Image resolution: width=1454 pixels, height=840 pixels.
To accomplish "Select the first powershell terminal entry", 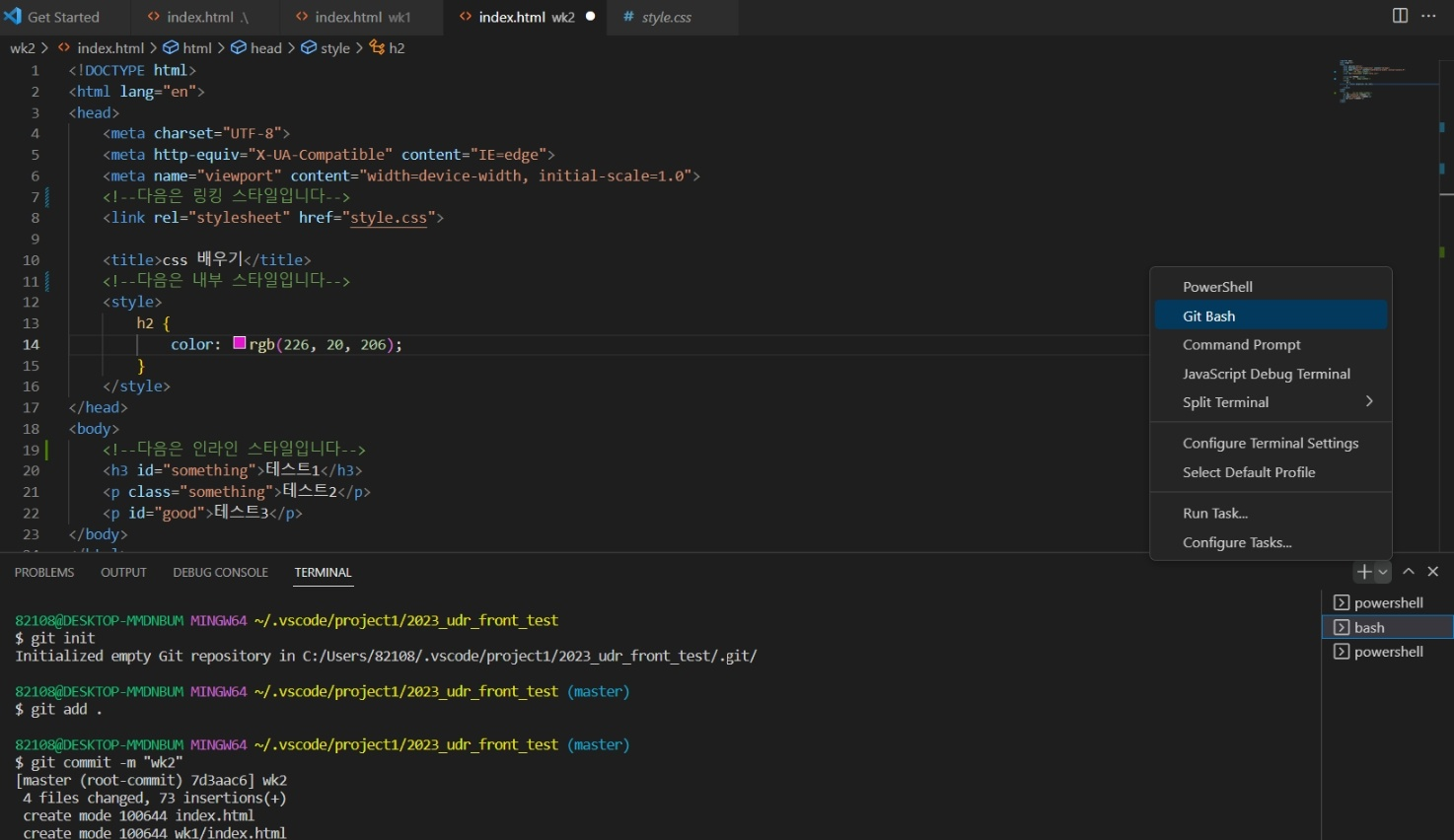I will point(1387,602).
